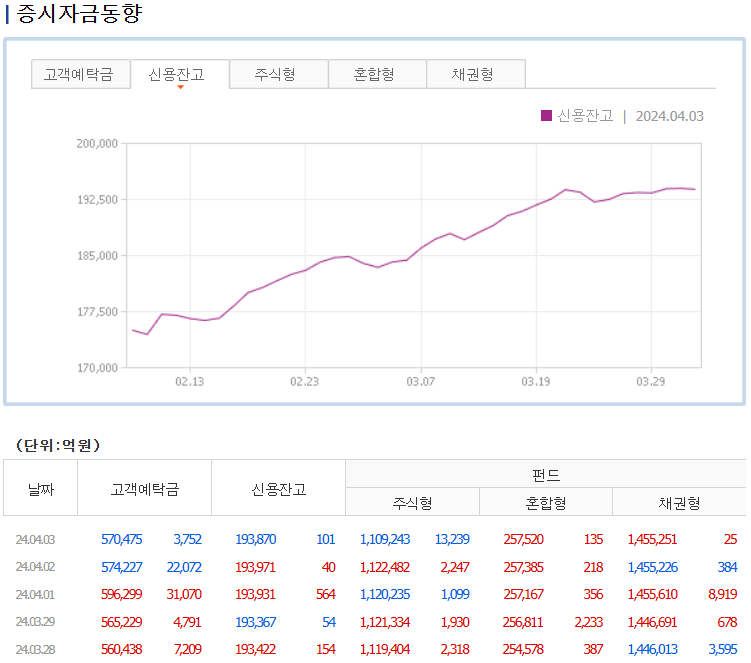Select the 24.04.01 date cell
Screen dimensions: 751x663
35,594
